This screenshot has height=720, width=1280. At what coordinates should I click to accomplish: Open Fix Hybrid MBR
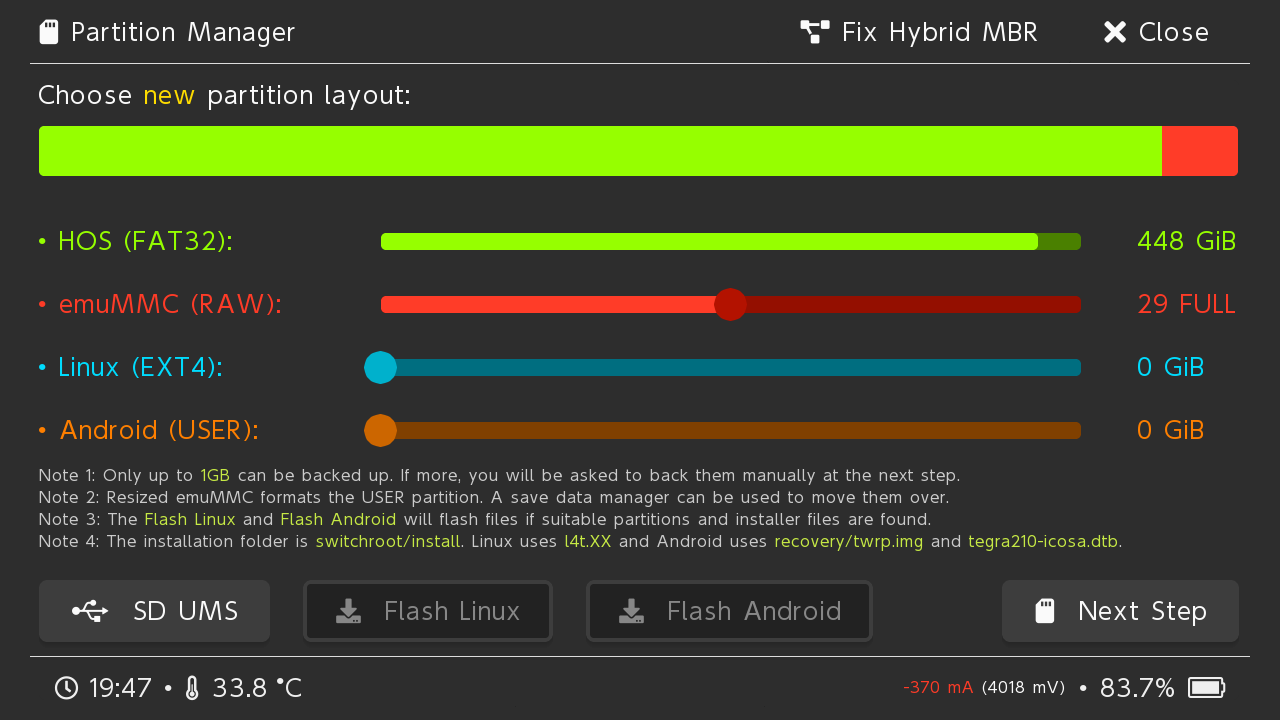pos(919,32)
